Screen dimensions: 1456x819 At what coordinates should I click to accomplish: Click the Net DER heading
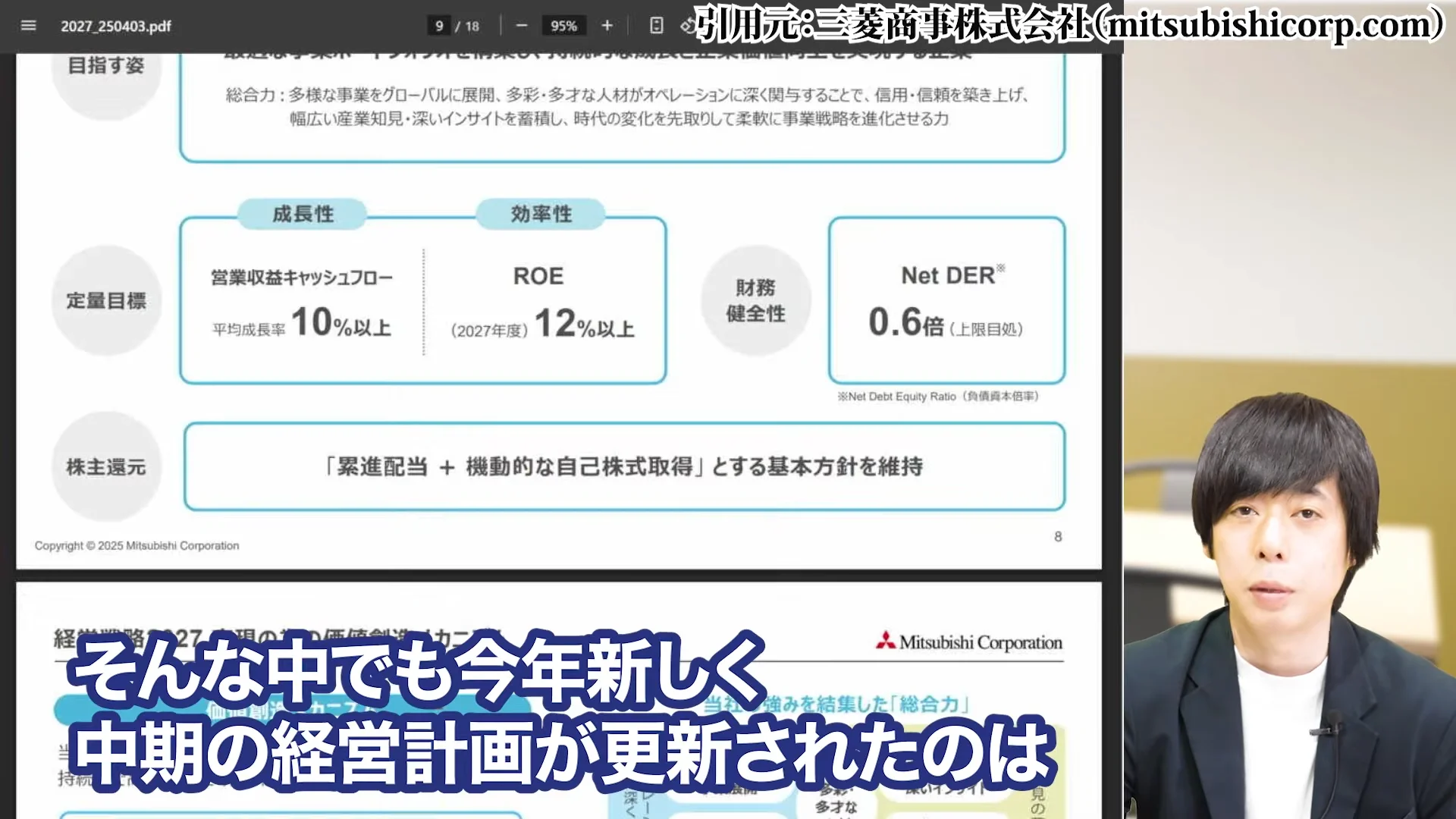pyautogui.click(x=952, y=275)
